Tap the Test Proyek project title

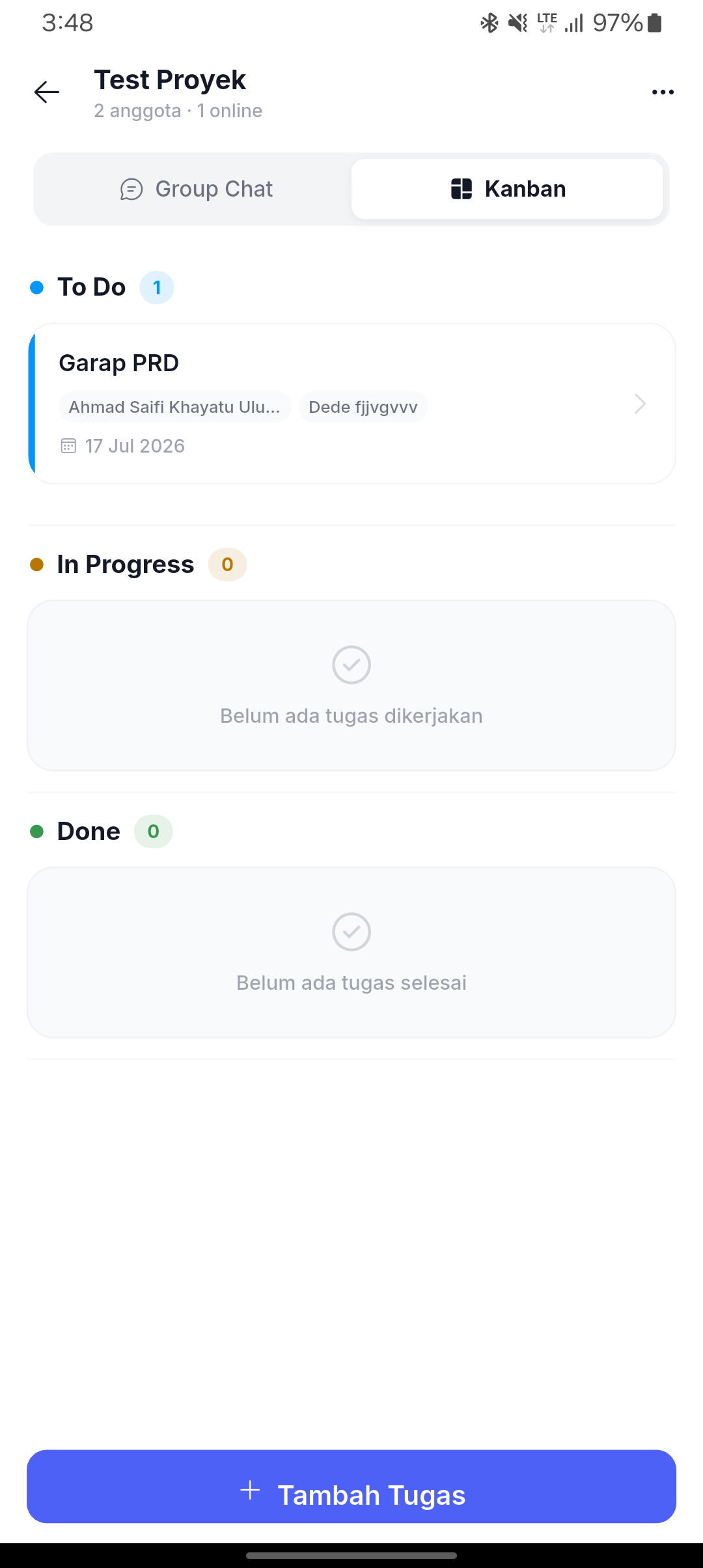pos(170,80)
